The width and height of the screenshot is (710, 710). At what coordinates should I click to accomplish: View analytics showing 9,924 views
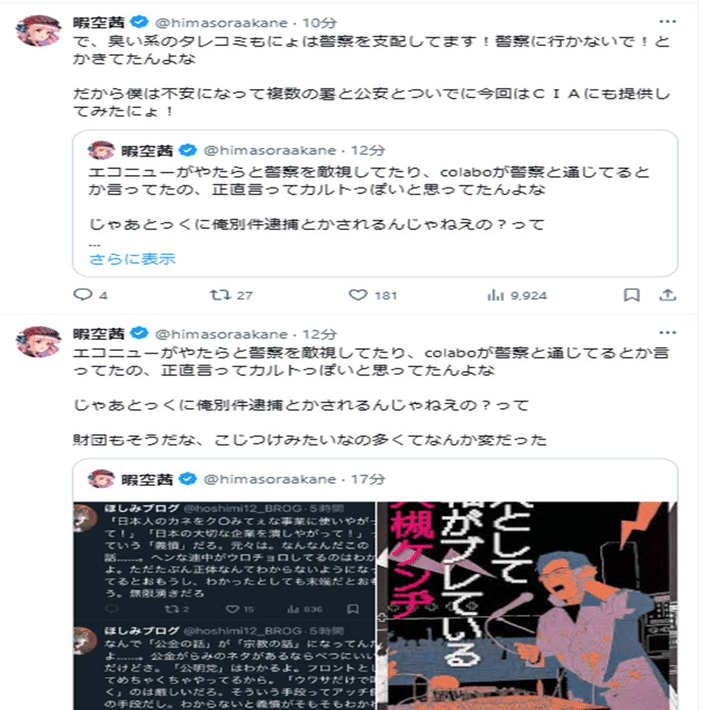[517, 296]
